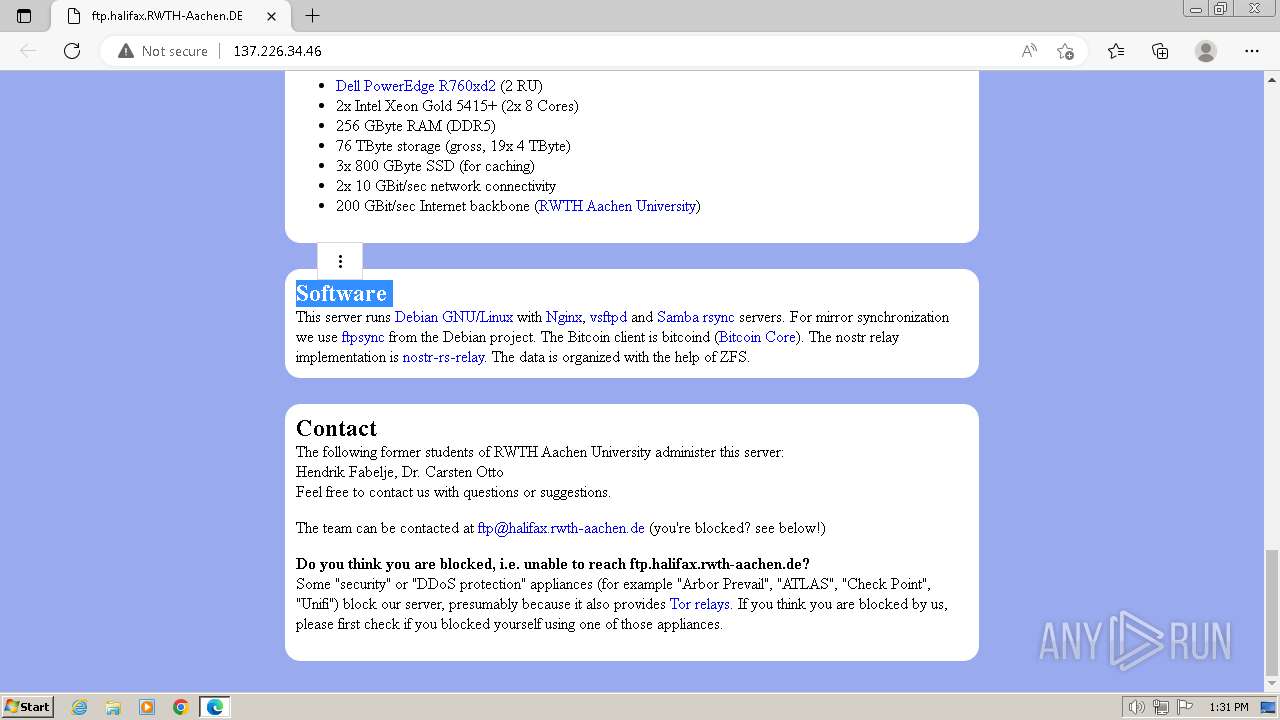Open the ftpsync link
Screen dimensions: 1280x720
(x=363, y=337)
